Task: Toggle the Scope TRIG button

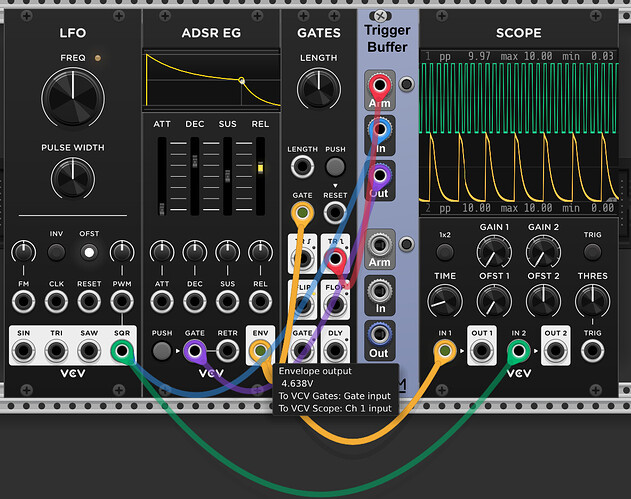Action: click(x=592, y=252)
